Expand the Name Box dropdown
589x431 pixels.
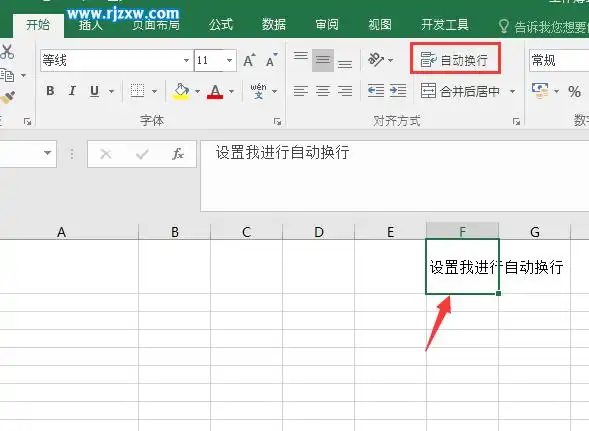pyautogui.click(x=47, y=153)
